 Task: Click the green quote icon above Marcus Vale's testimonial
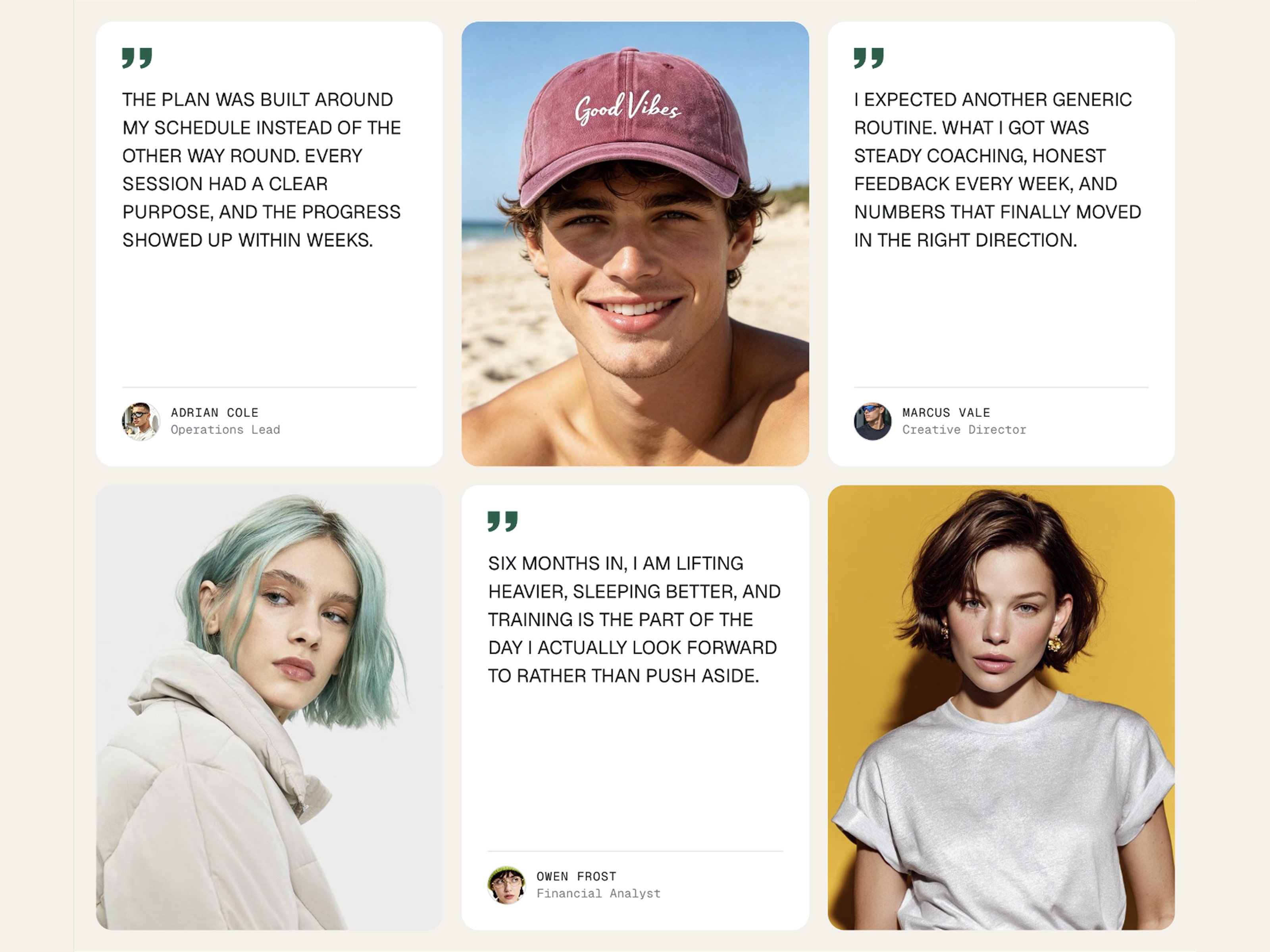pos(869,58)
